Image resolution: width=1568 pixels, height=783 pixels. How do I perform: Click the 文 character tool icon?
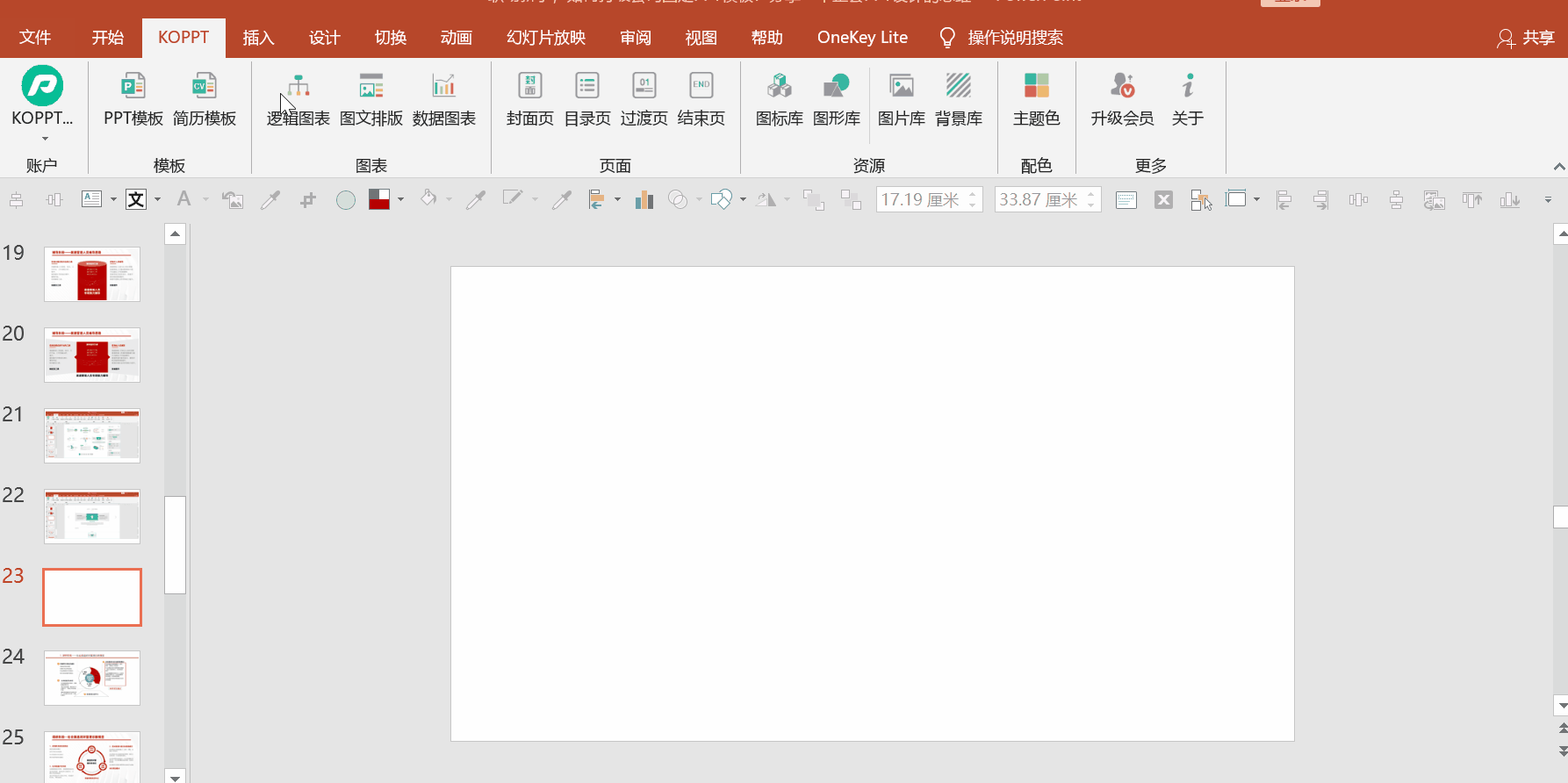point(136,199)
